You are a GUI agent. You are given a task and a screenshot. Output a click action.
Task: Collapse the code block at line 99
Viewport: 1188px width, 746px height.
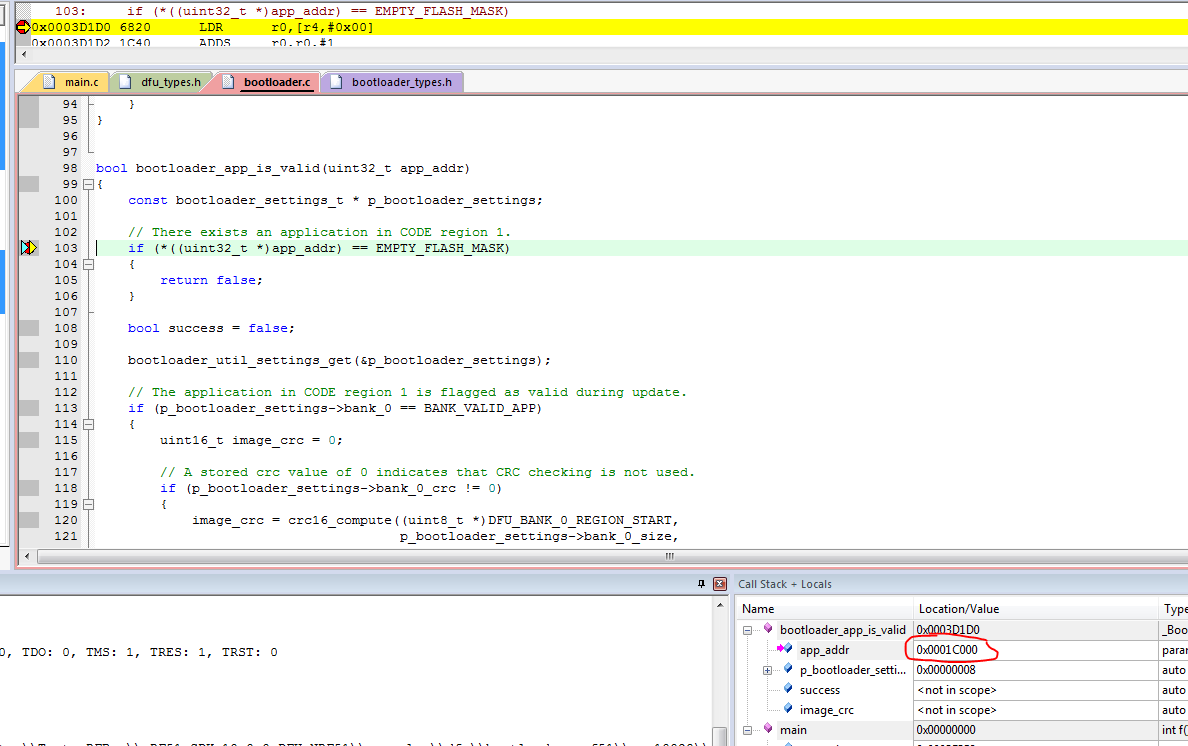pos(89,184)
